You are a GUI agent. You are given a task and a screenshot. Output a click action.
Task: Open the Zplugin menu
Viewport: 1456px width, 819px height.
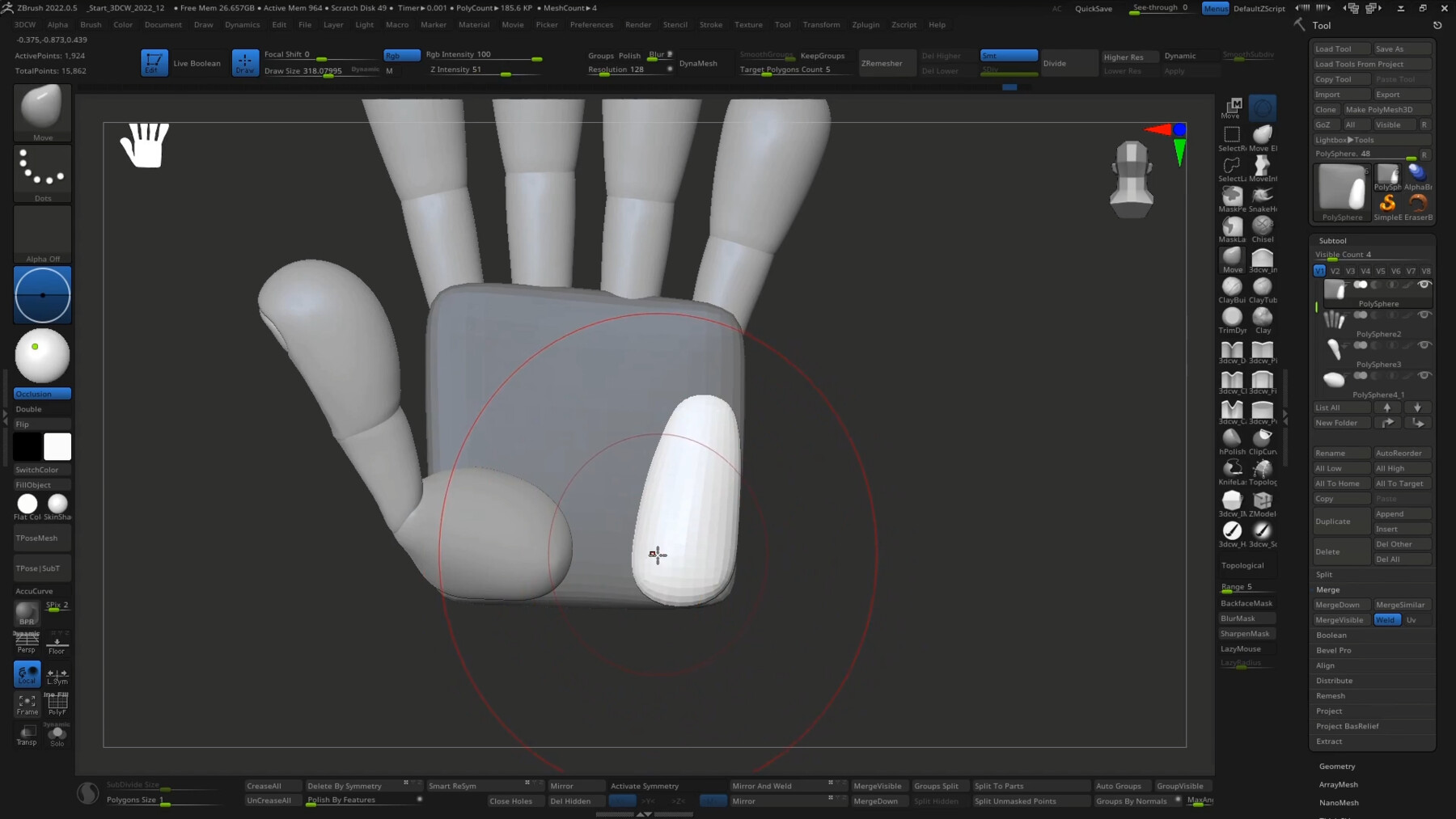coord(865,24)
